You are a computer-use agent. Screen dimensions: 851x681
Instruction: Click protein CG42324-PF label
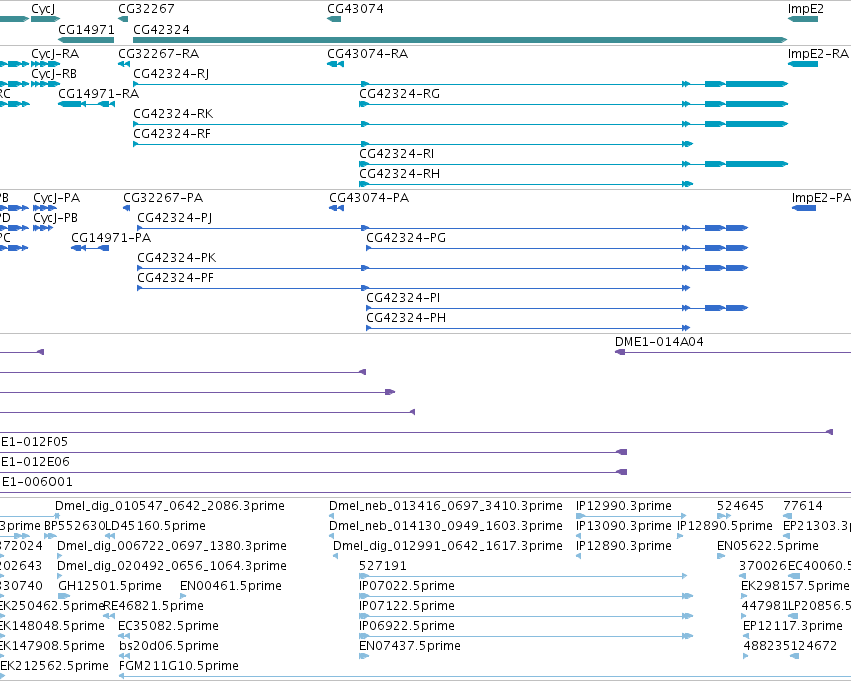(175, 277)
